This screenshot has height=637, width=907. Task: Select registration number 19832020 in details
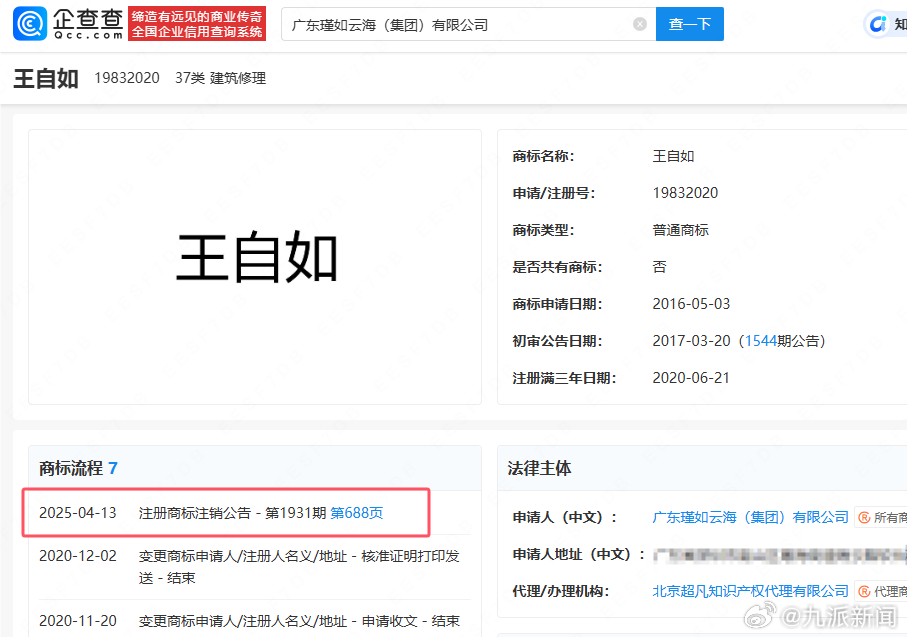(685, 193)
